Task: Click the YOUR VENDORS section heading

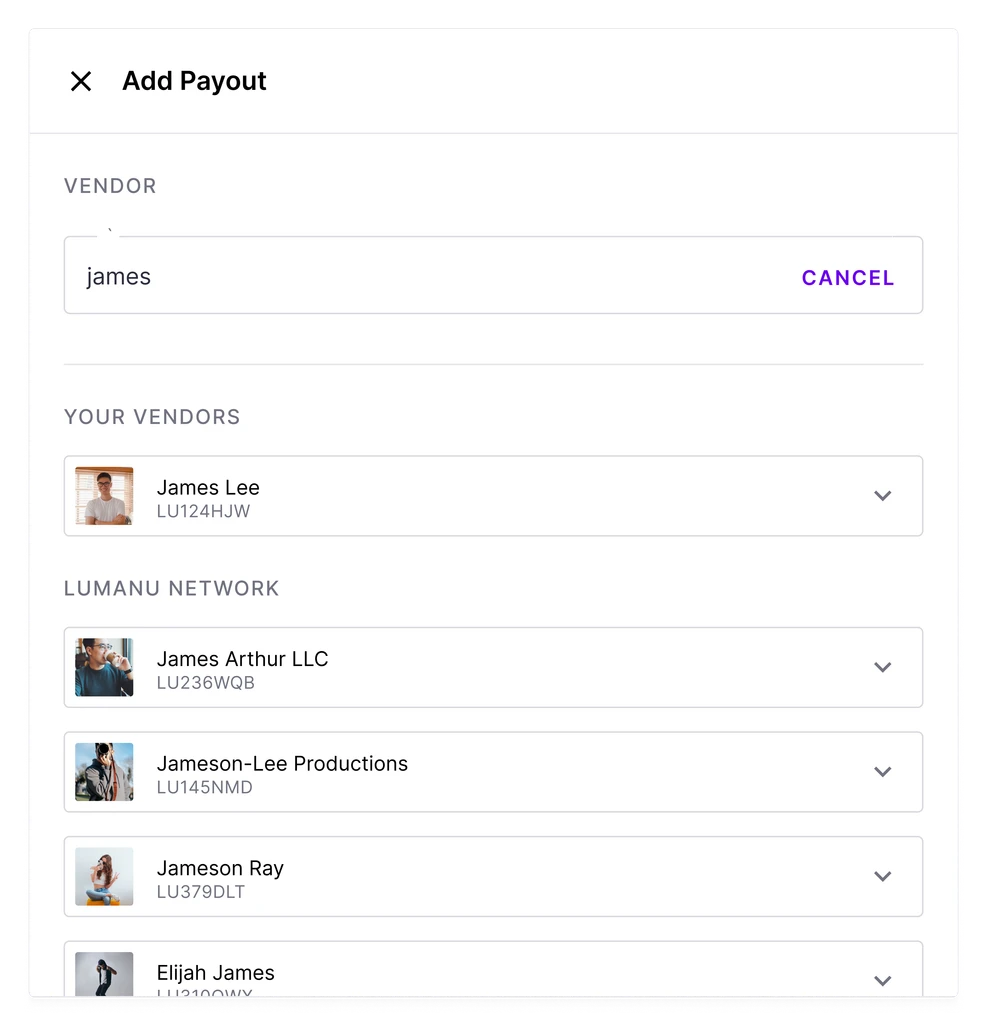Action: tap(152, 417)
